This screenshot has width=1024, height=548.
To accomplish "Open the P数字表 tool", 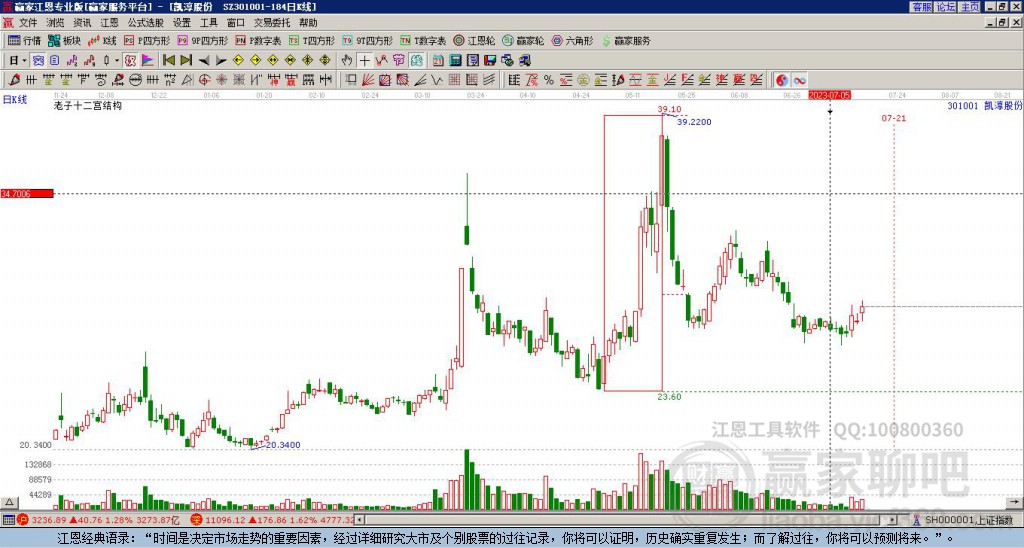I will [x=258, y=40].
